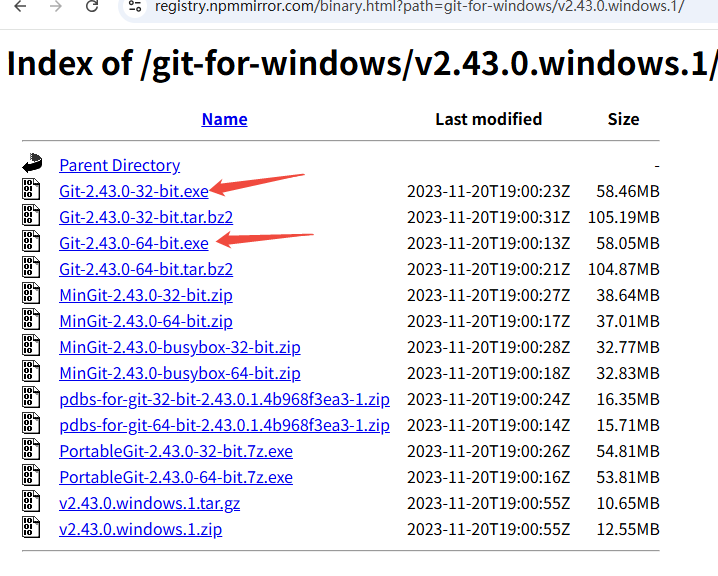Download Git-2.43.0-32-bit.tar.bz2 archive
718x576 pixels.
coord(146,217)
